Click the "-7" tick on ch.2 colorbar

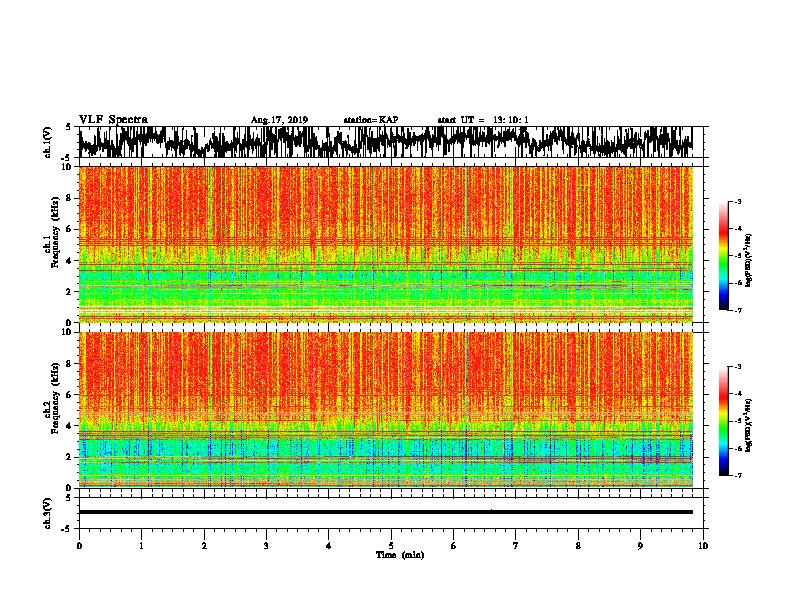tap(737, 476)
